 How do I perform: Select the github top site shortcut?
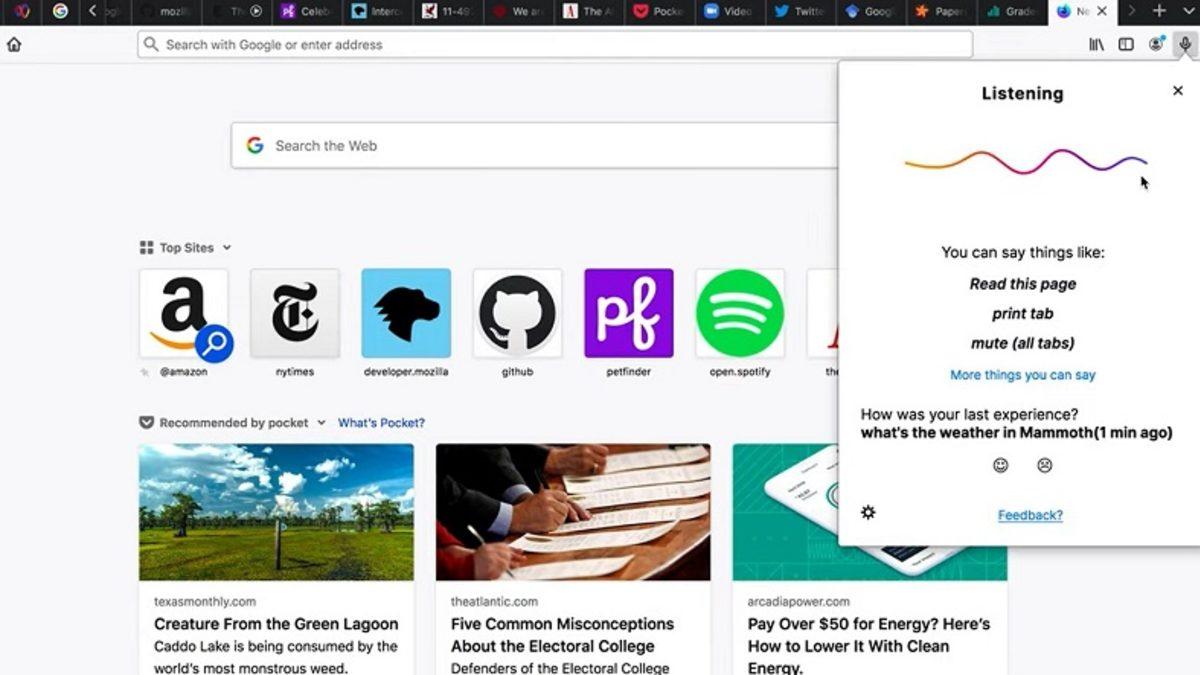pos(517,313)
